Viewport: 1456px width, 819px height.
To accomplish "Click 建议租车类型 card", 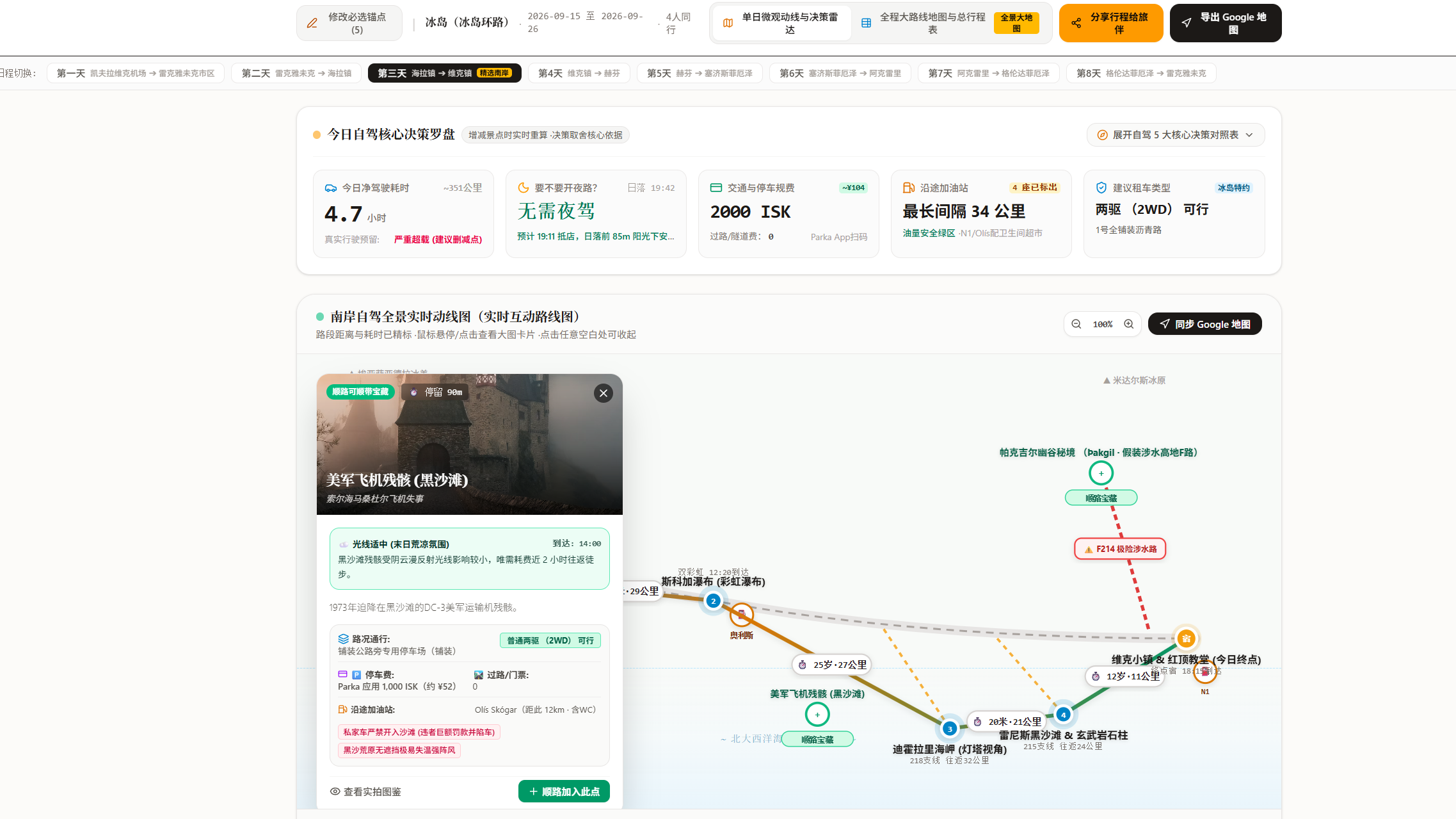I will (x=1174, y=214).
